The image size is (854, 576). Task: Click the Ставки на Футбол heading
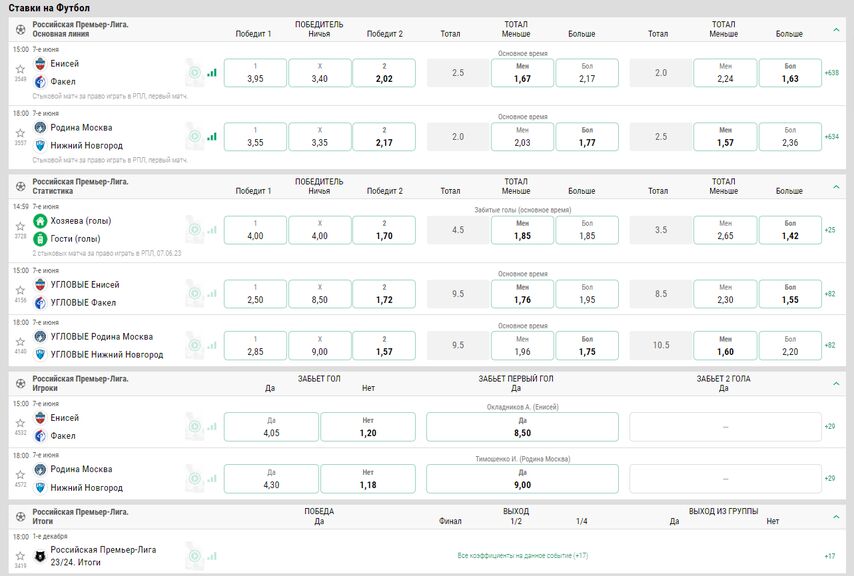(49, 8)
